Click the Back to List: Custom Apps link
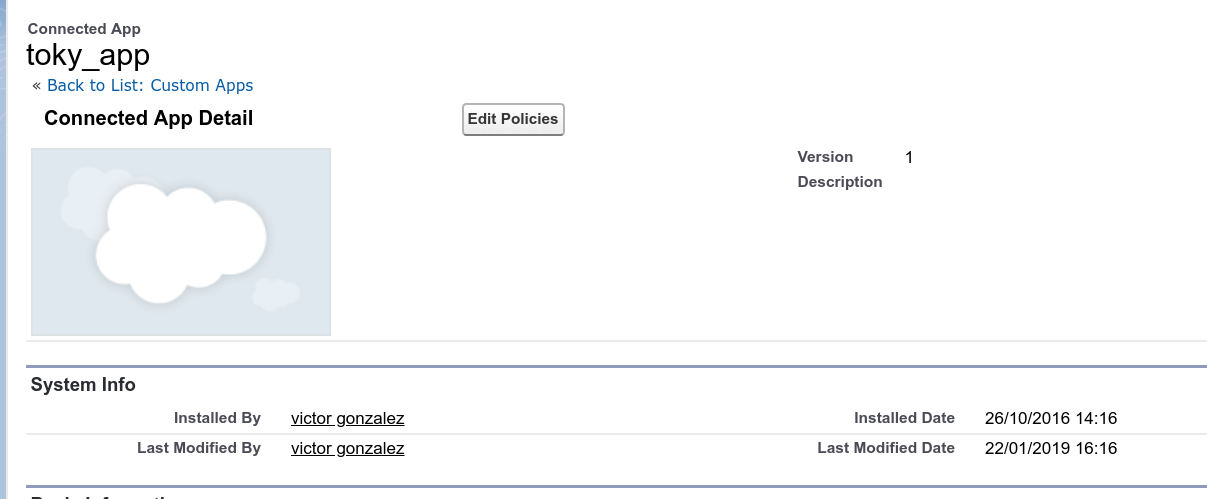The image size is (1207, 499). (150, 85)
